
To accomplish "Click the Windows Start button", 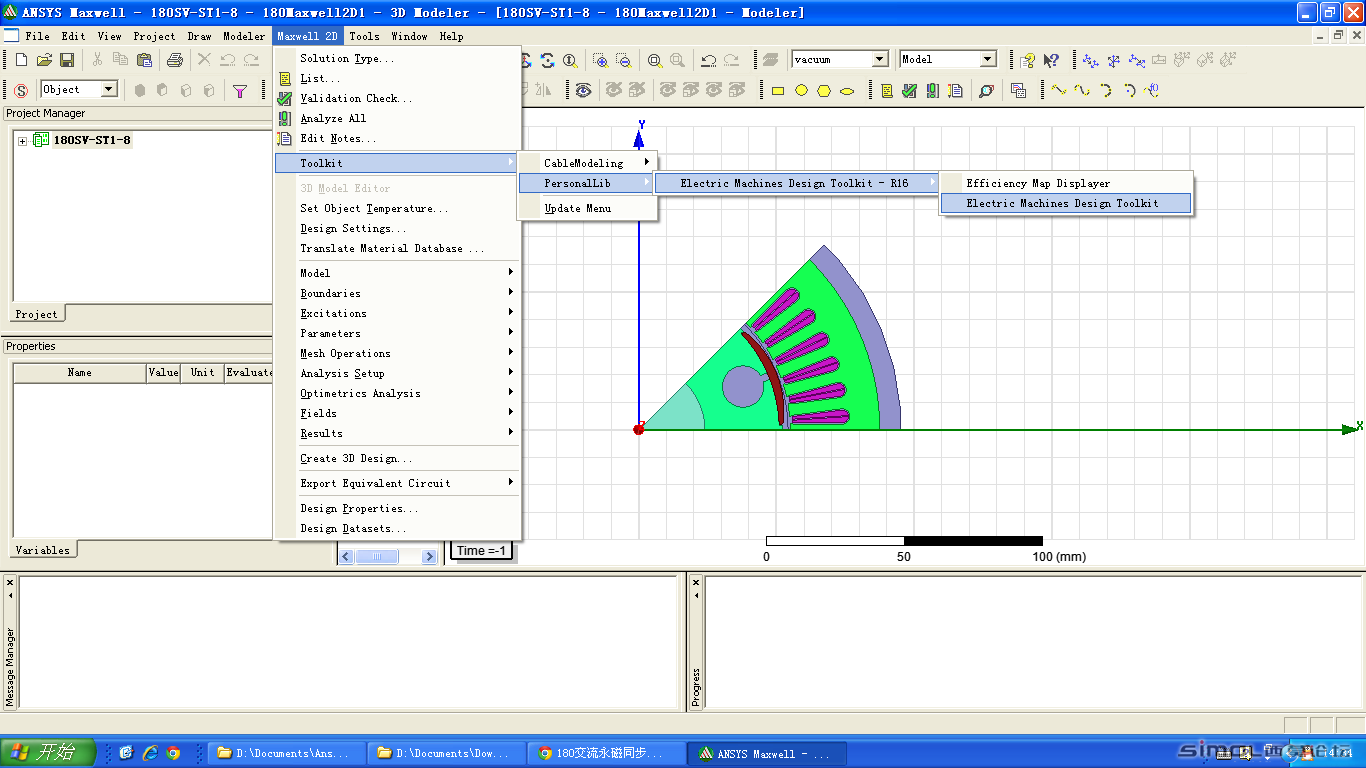I will pos(48,753).
